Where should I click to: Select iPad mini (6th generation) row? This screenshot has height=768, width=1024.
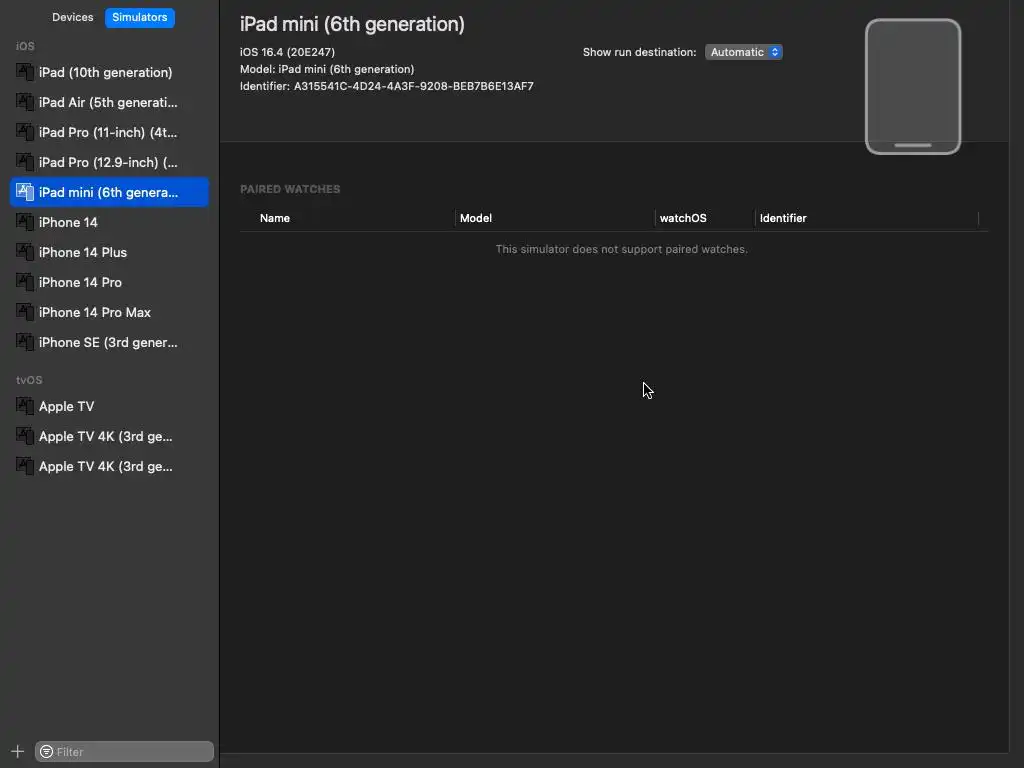point(110,192)
